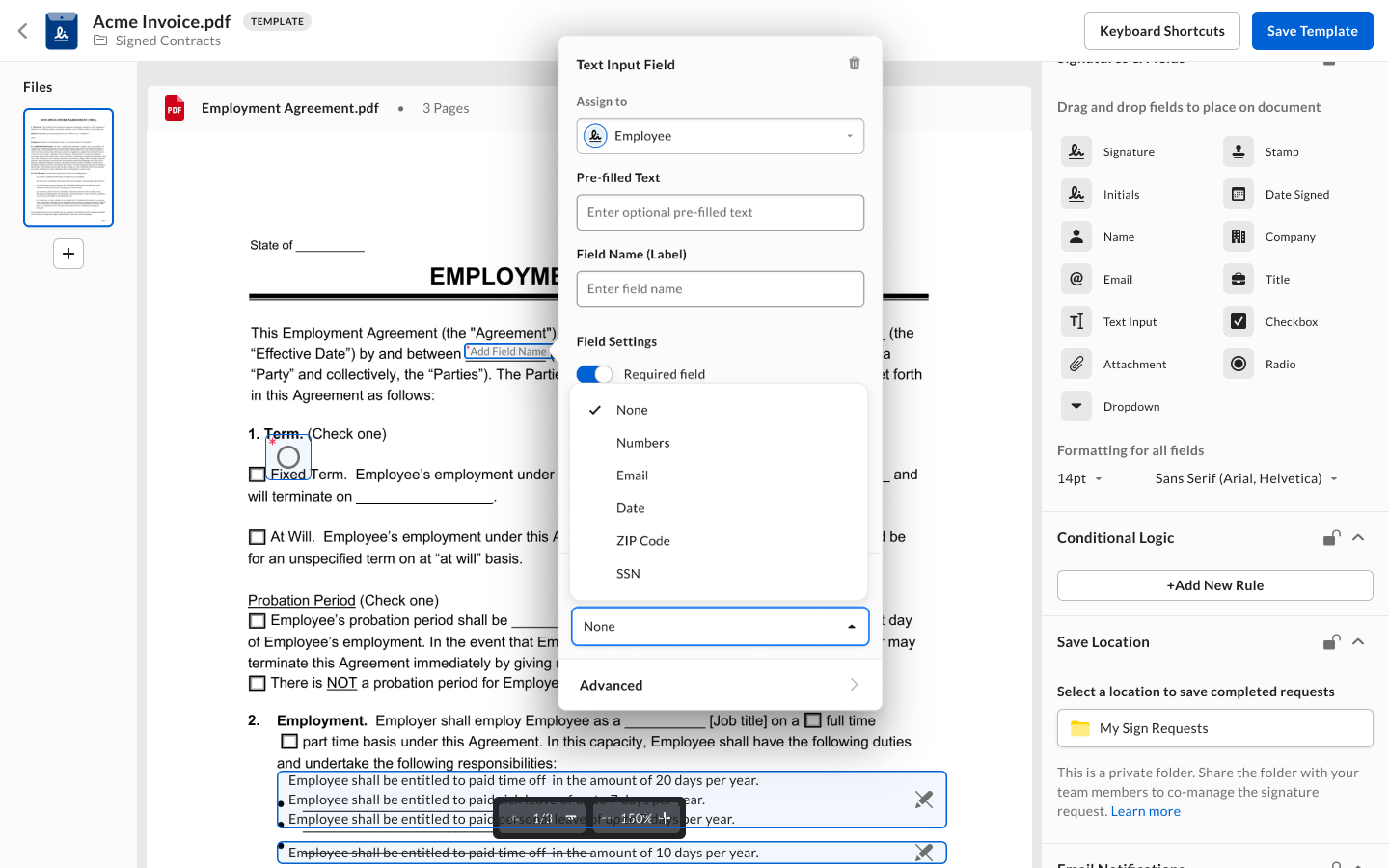Pick the Attachment field icon
1389x868 pixels.
pos(1076,364)
